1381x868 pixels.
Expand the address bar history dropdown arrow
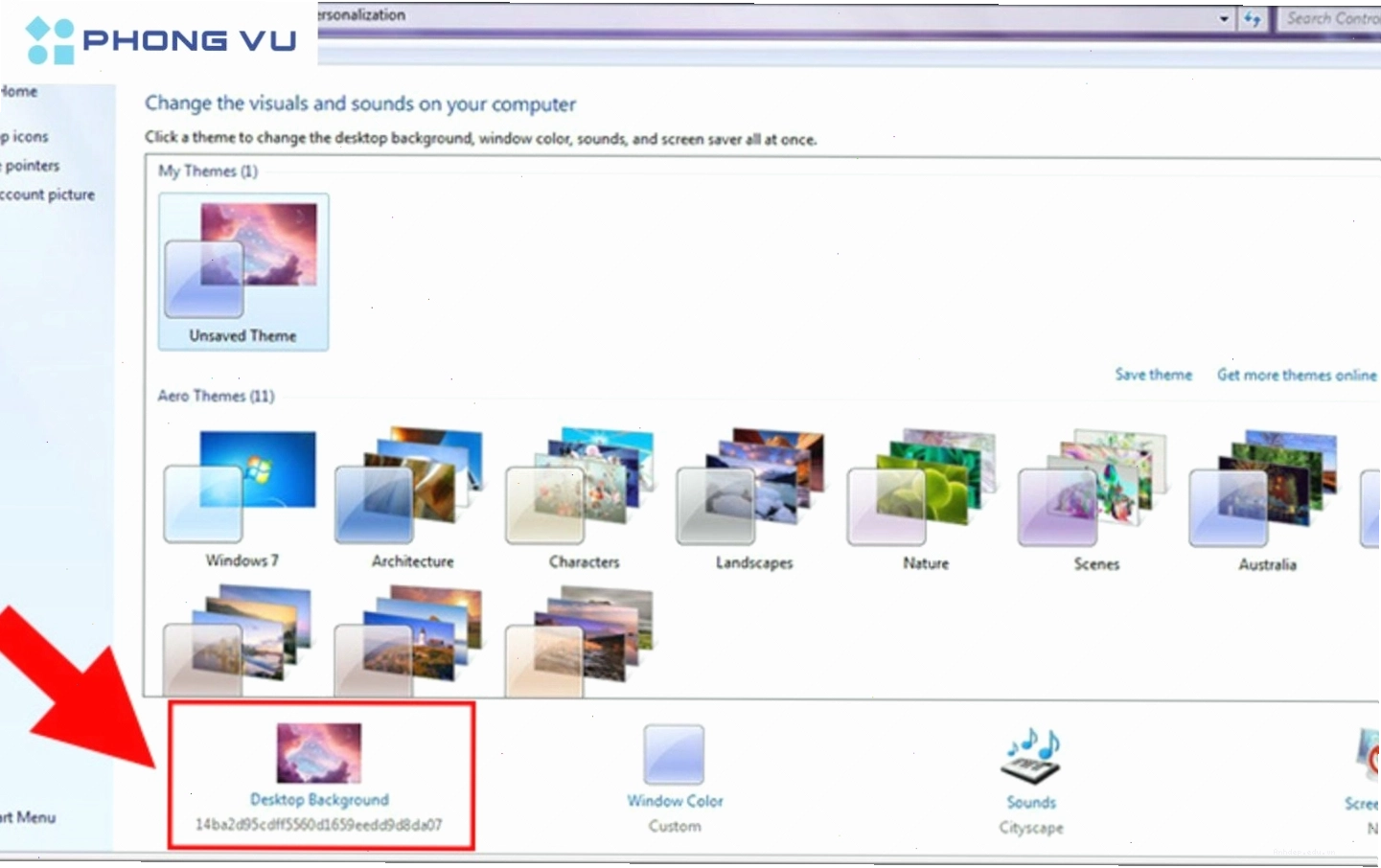coord(1224,18)
